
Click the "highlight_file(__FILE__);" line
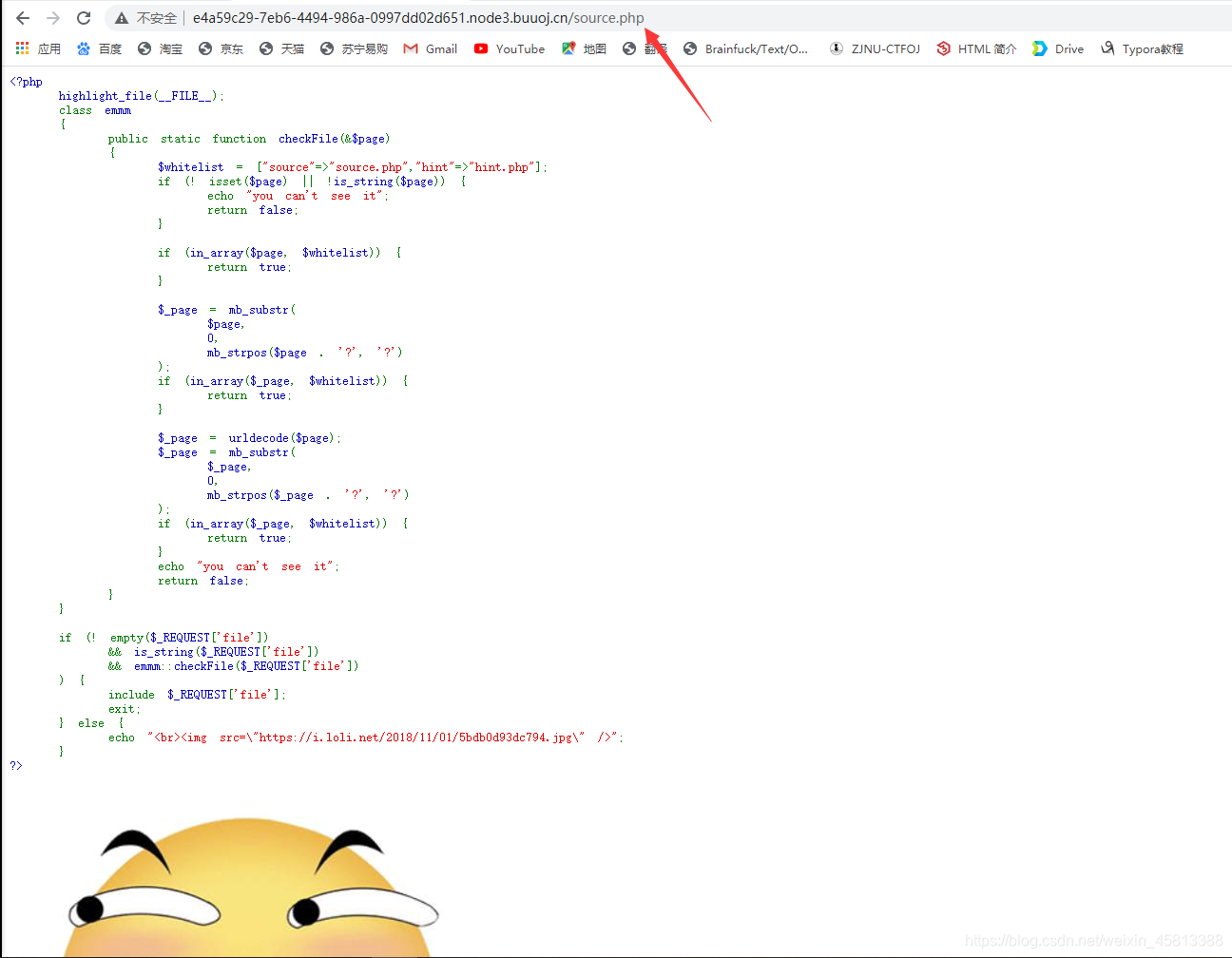(142, 96)
